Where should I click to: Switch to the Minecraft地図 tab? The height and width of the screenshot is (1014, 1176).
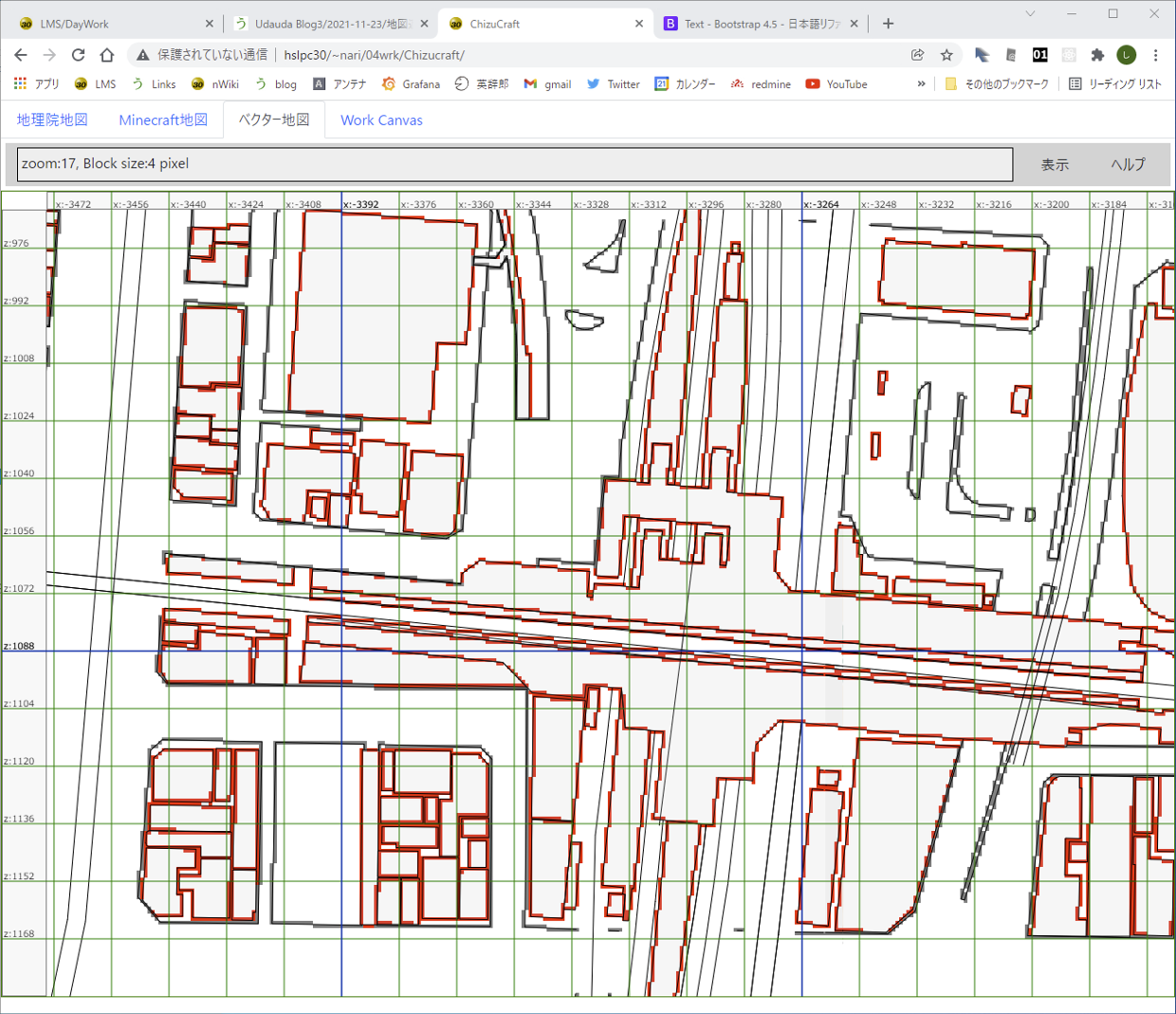pyautogui.click(x=163, y=120)
